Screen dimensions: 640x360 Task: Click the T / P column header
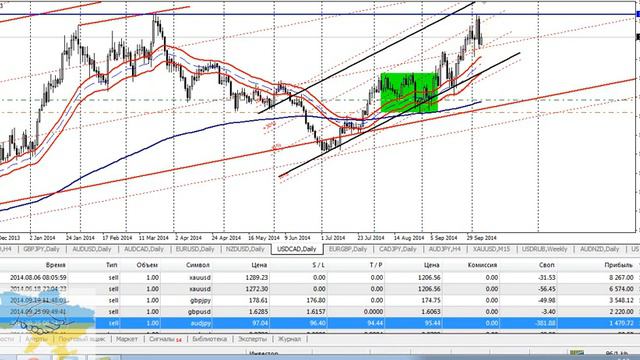point(376,265)
